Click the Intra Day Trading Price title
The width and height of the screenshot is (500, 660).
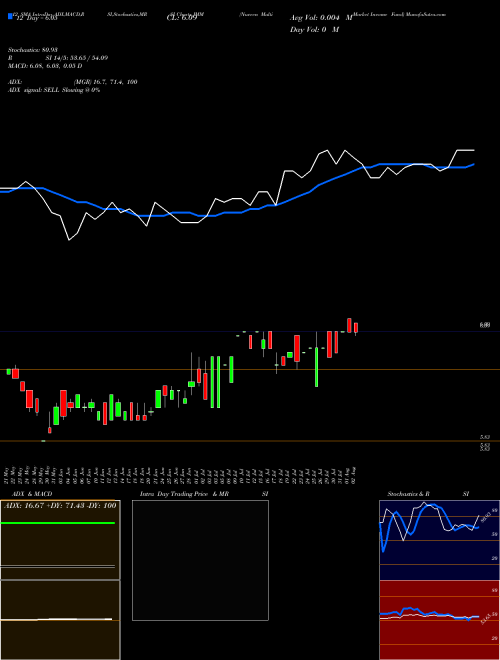pyautogui.click(x=184, y=494)
